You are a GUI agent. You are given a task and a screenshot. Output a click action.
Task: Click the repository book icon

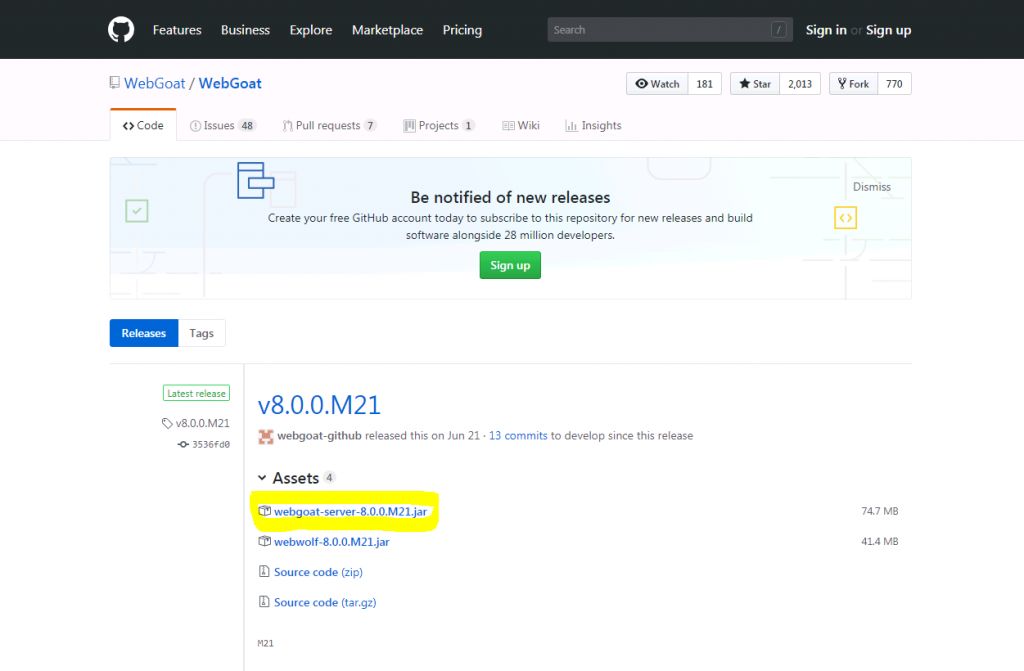(115, 83)
